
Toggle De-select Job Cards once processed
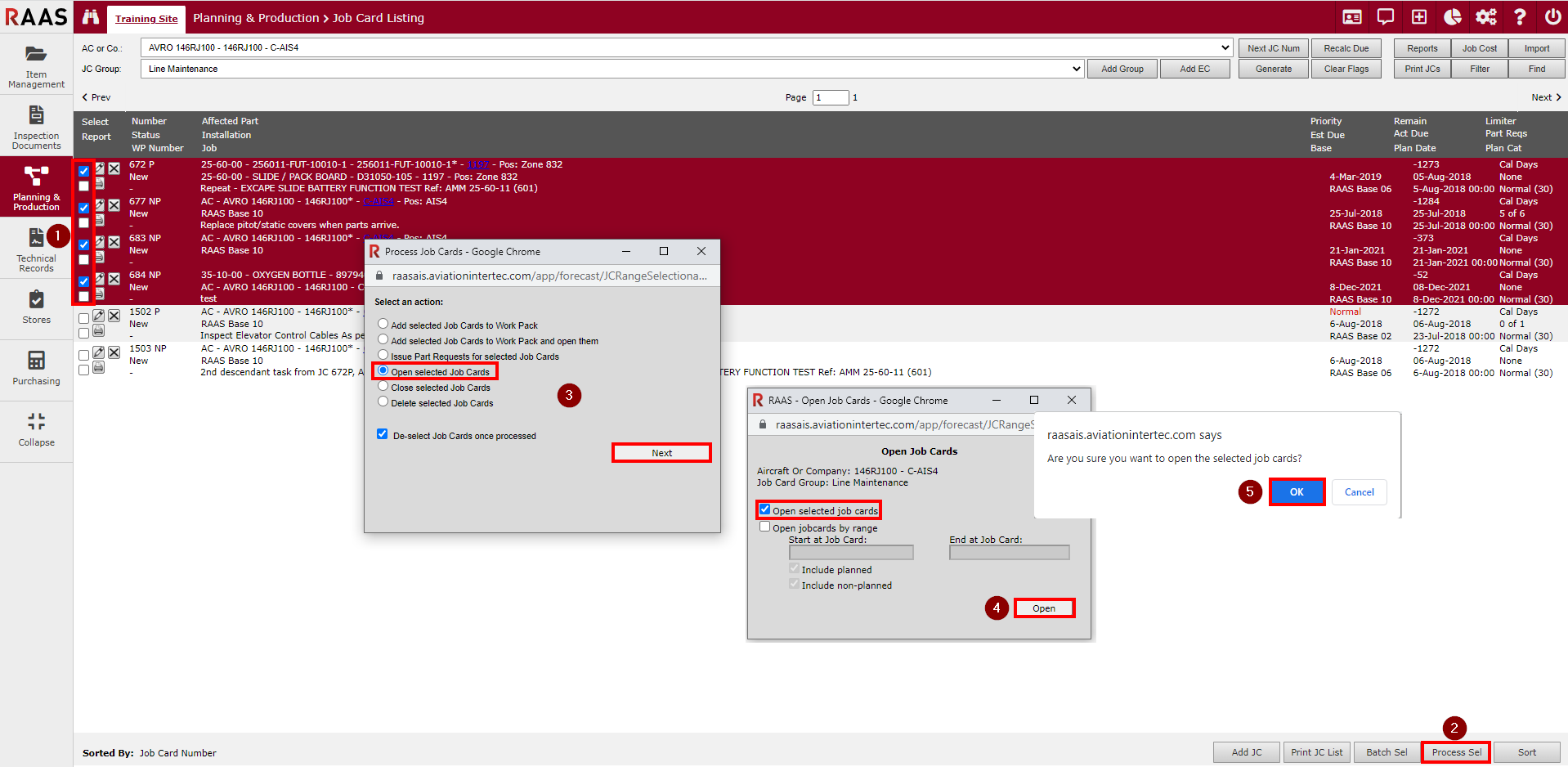(382, 434)
